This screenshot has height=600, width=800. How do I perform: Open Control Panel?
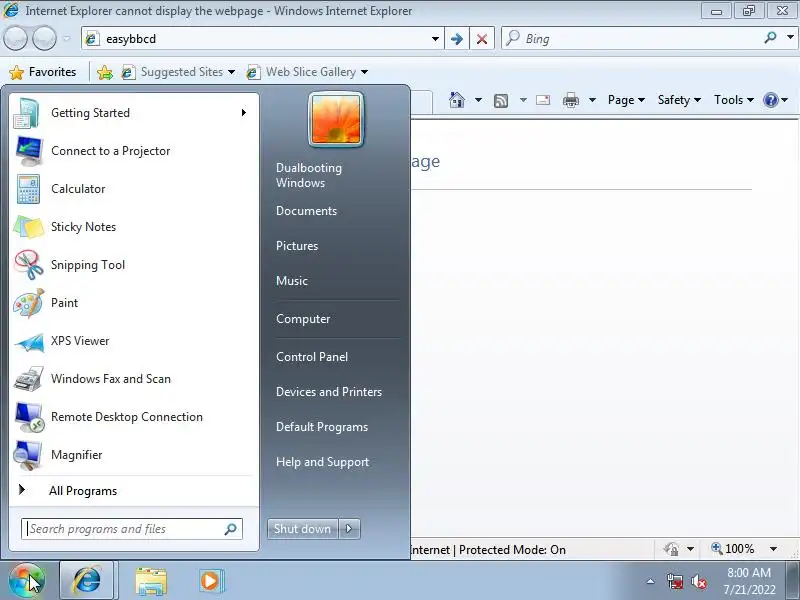[312, 357]
